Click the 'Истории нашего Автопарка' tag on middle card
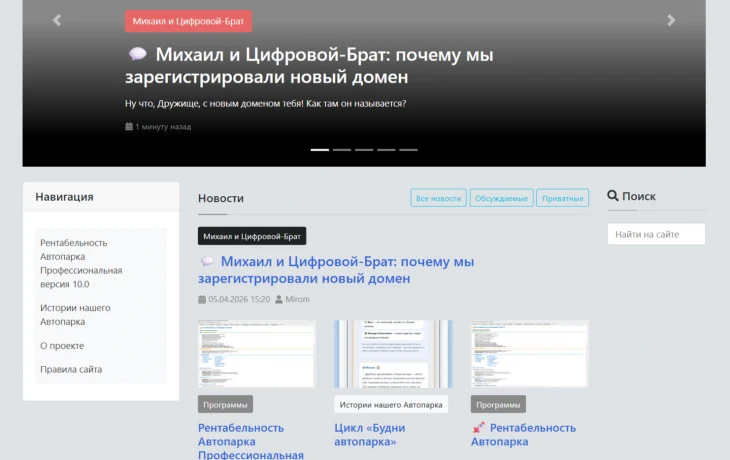 (391, 404)
